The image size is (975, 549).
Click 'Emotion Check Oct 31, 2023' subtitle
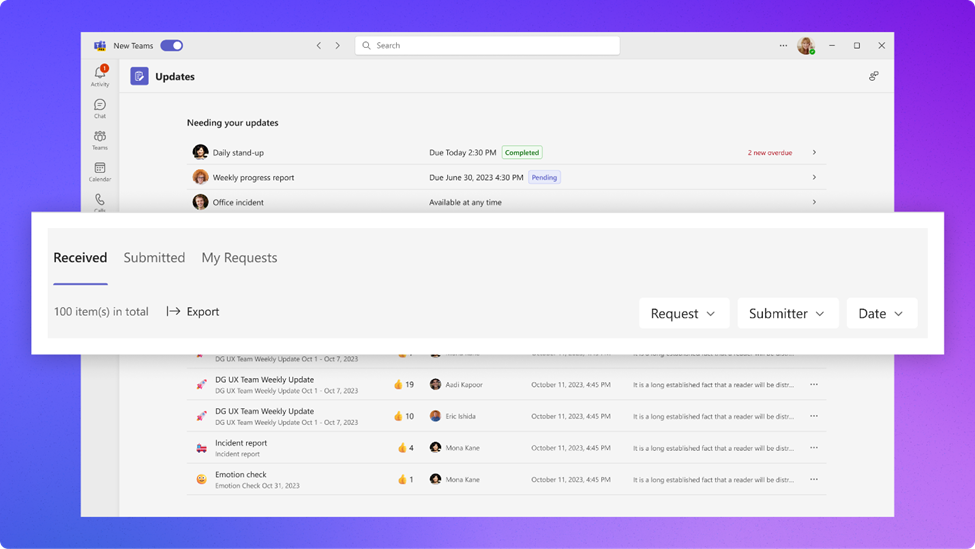pyautogui.click(x=257, y=486)
